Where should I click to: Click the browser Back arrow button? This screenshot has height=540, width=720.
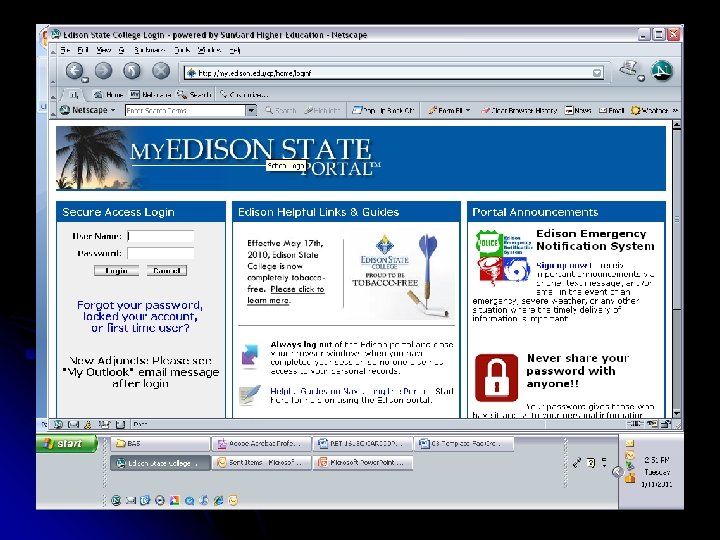(73, 70)
